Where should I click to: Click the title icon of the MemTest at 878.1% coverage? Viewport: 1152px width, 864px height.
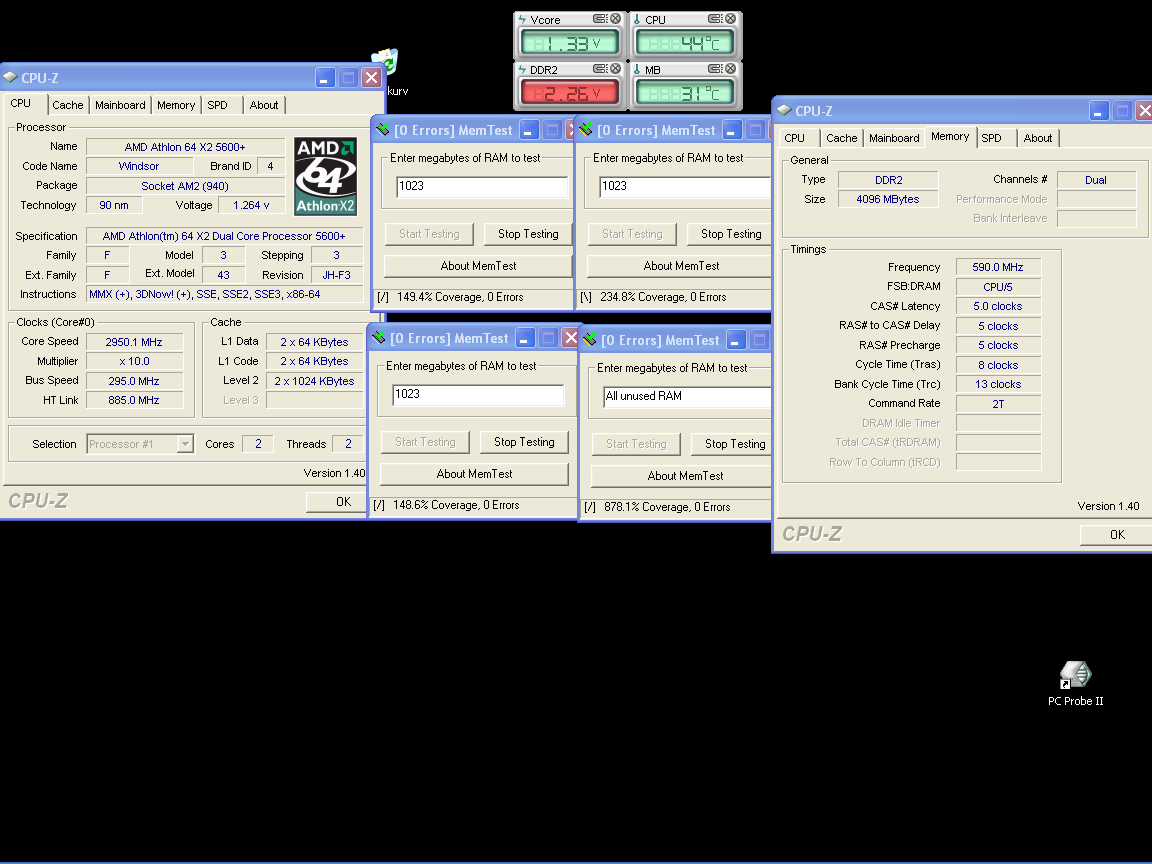(589, 339)
